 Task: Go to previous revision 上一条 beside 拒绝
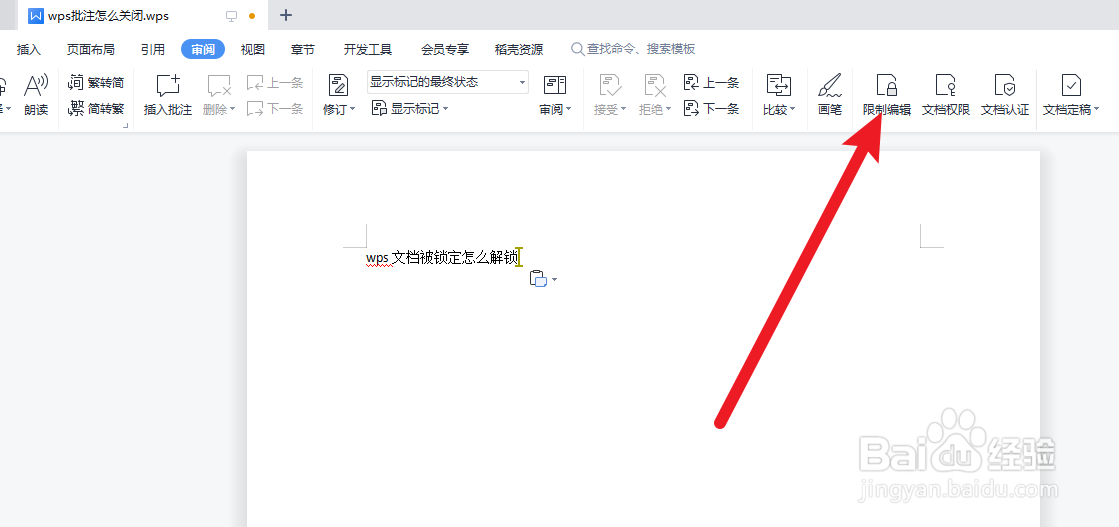(x=712, y=83)
